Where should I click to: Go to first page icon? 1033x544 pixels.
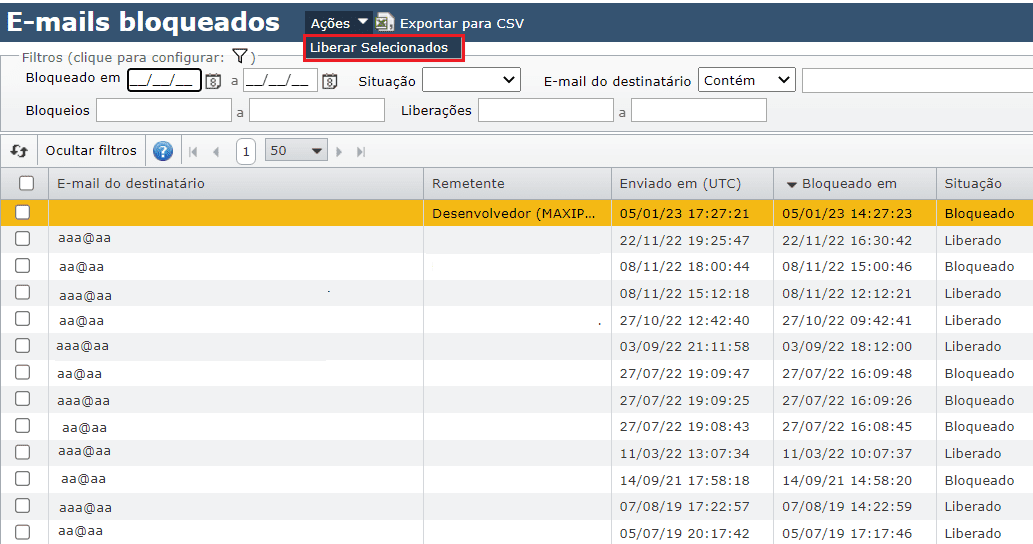click(x=193, y=151)
